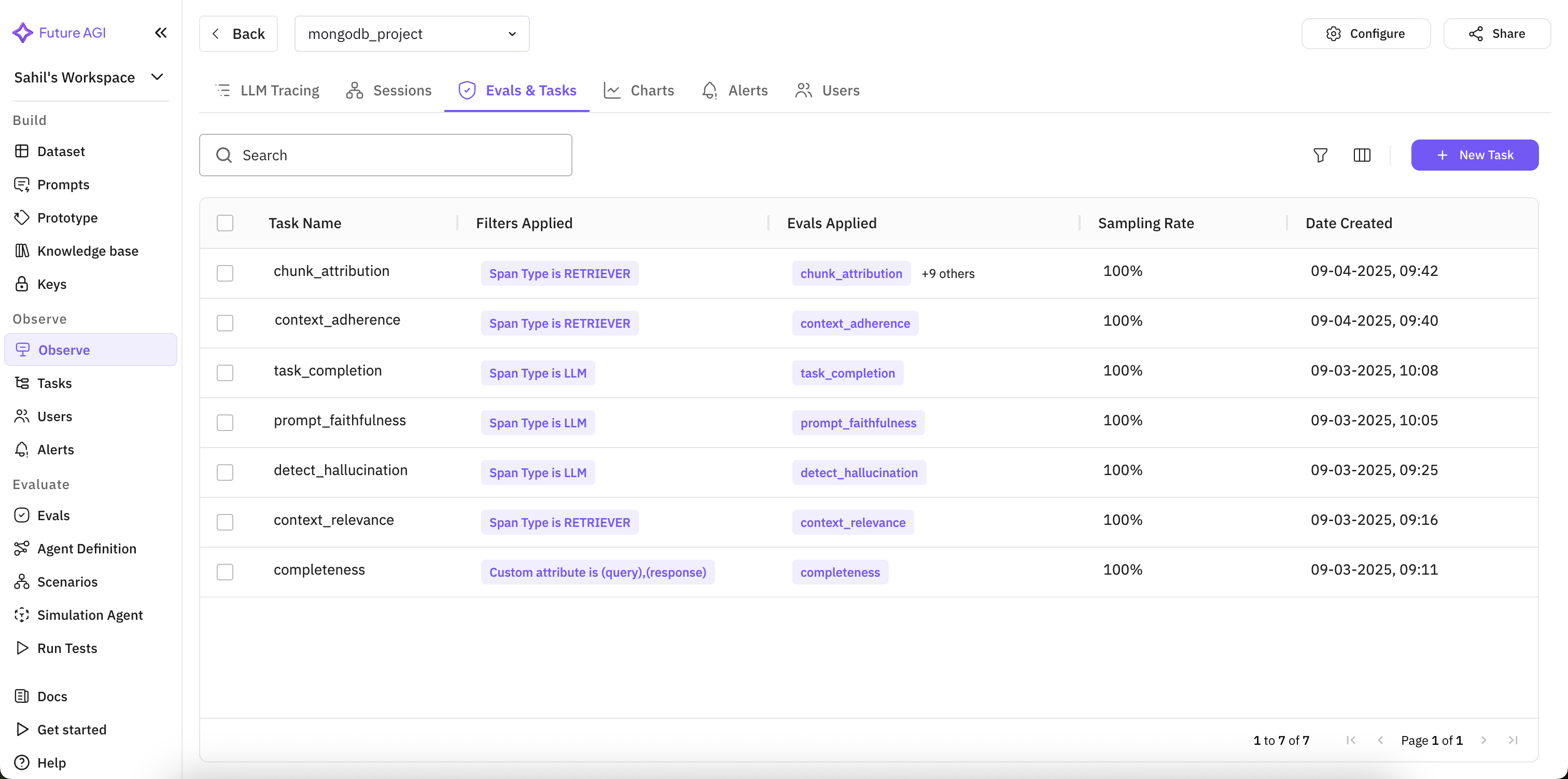Expand the +9 others evals
Screen dimensions: 1568x779
(x=947, y=273)
